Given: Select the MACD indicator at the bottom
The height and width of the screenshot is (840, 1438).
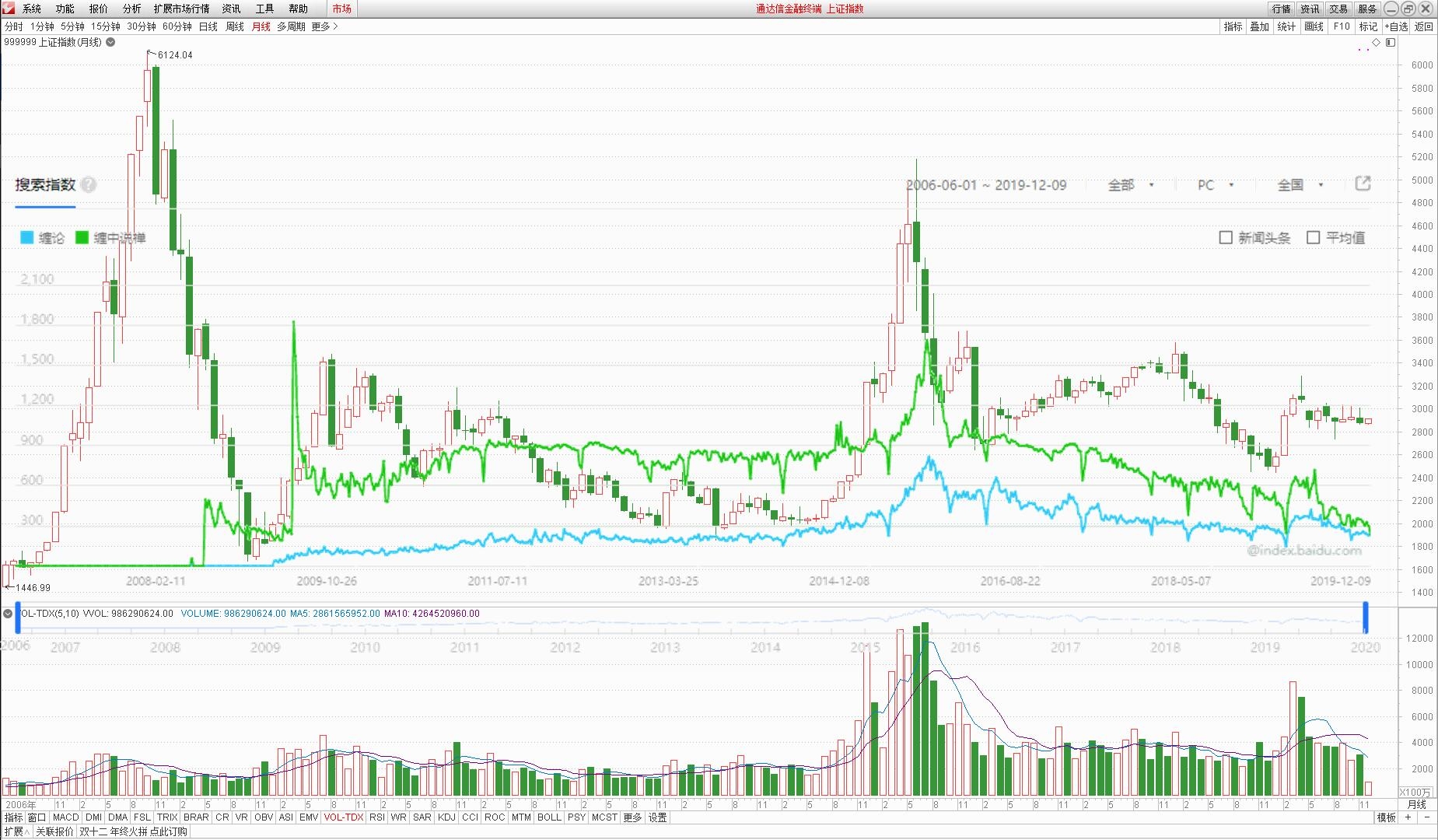Looking at the screenshot, I should point(65,817).
